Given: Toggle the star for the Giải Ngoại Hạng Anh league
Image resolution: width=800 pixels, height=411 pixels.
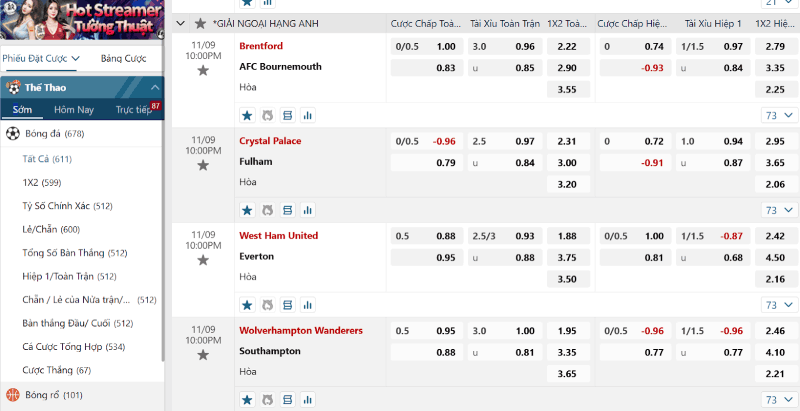Looking at the screenshot, I should tap(201, 23).
